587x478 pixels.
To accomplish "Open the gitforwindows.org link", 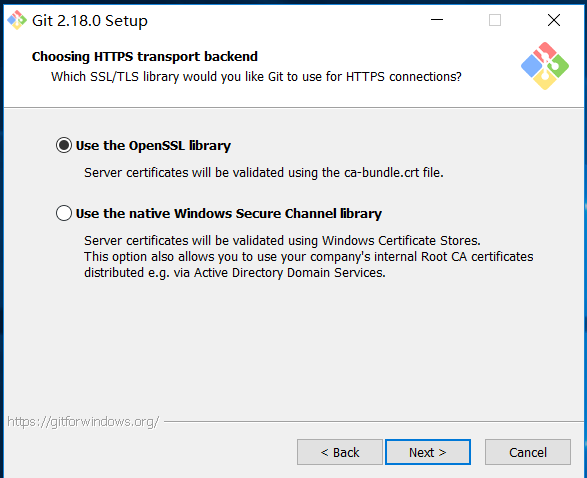I will click(83, 421).
